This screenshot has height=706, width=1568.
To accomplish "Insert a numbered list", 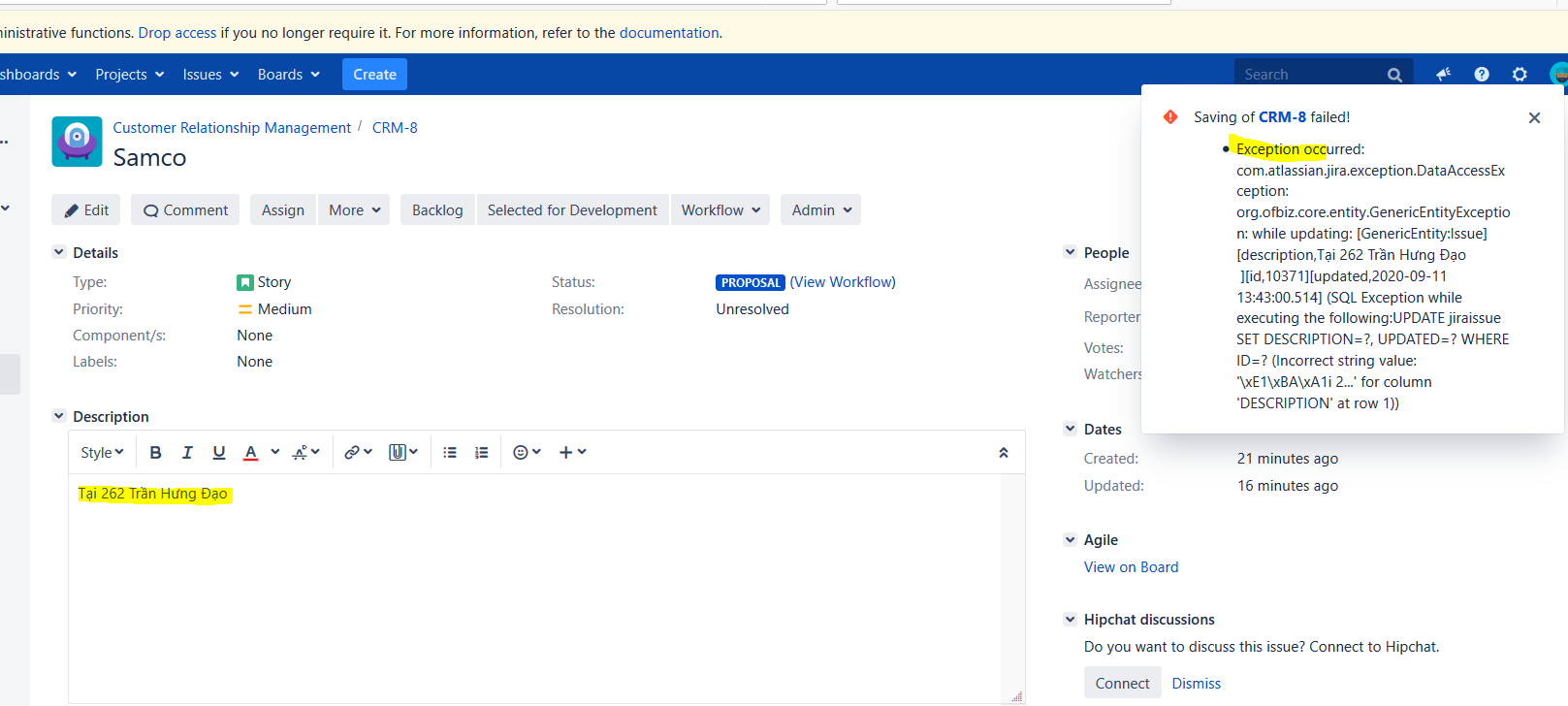I will coord(481,452).
